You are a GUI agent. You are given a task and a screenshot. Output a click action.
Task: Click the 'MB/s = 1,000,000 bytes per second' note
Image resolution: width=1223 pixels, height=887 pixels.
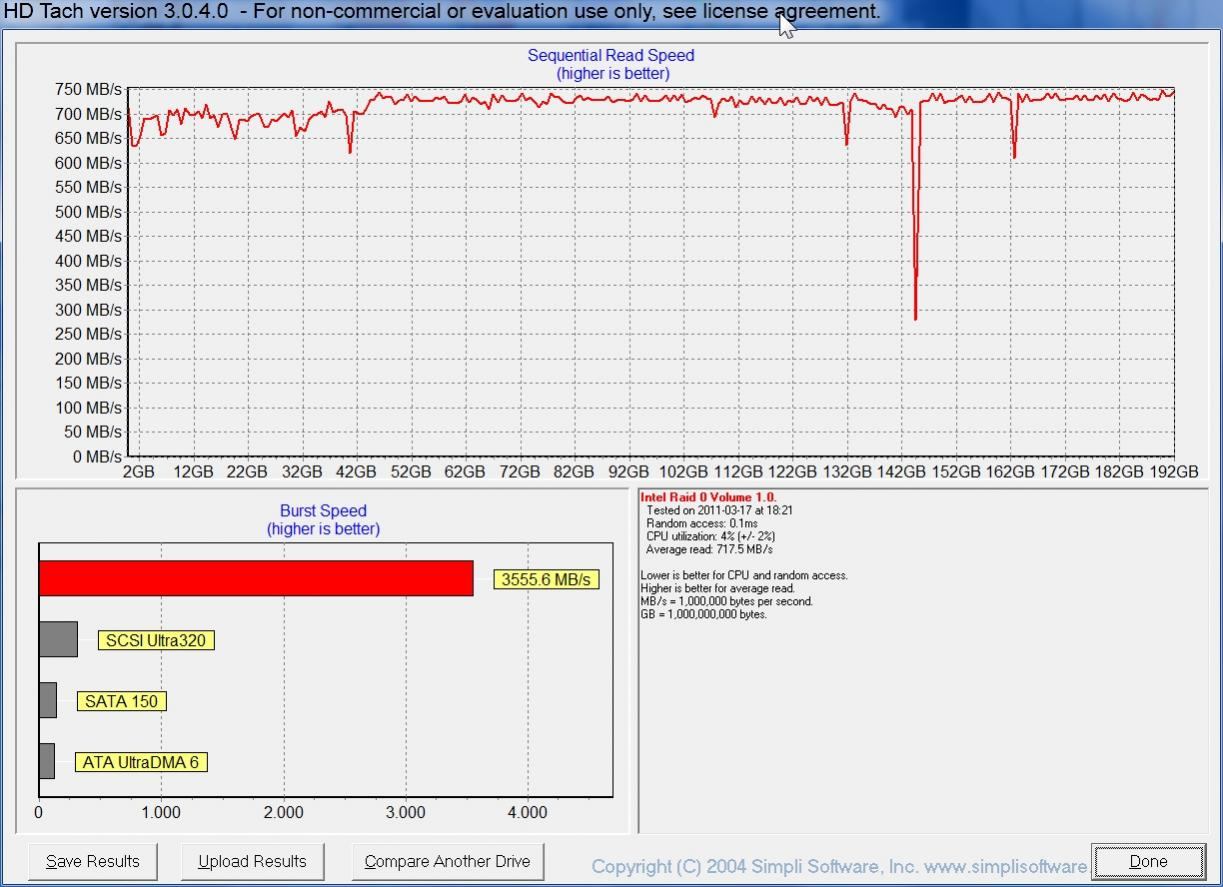coord(726,601)
